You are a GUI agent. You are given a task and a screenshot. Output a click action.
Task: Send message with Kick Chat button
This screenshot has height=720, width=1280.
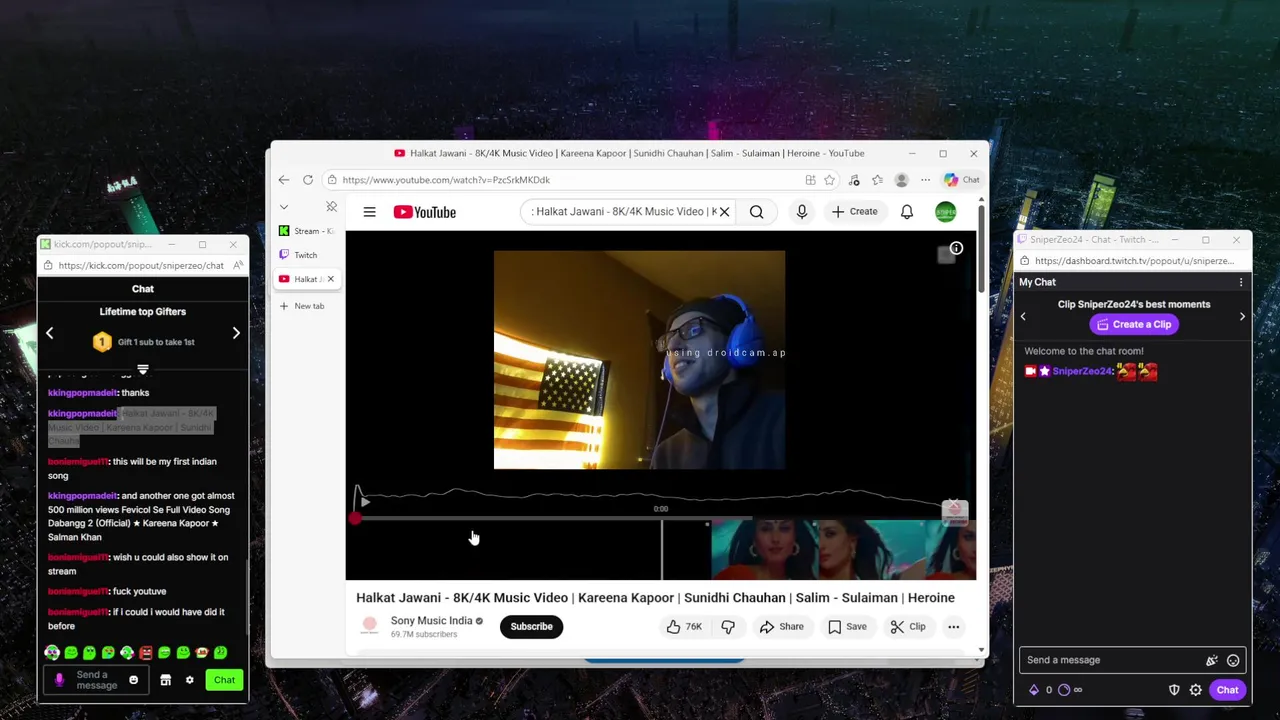point(224,680)
